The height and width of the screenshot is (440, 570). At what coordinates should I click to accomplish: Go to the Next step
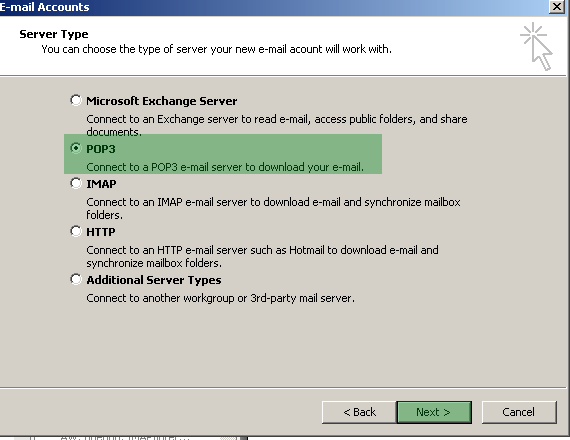[x=434, y=412]
